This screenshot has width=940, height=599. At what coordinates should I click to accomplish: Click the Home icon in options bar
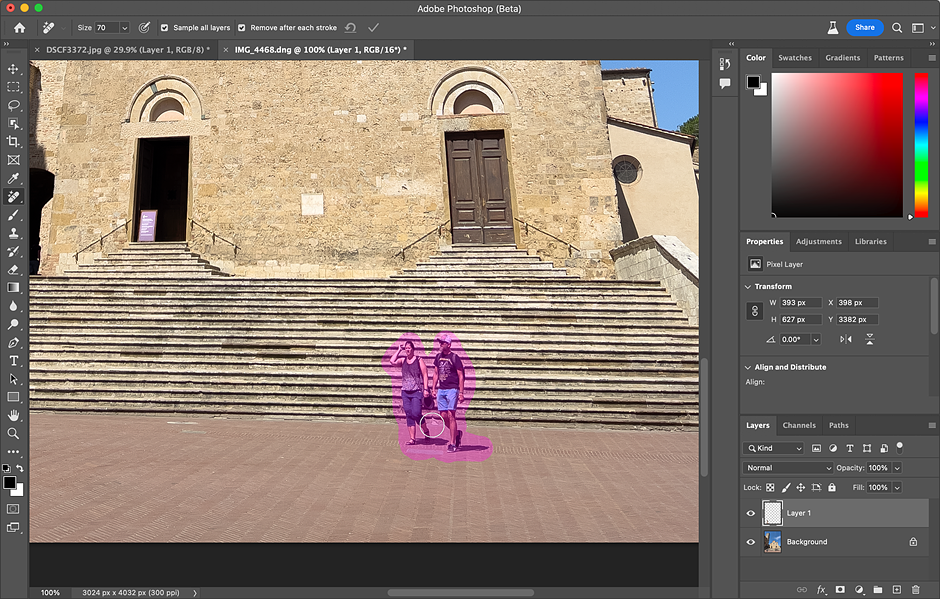click(x=19, y=28)
